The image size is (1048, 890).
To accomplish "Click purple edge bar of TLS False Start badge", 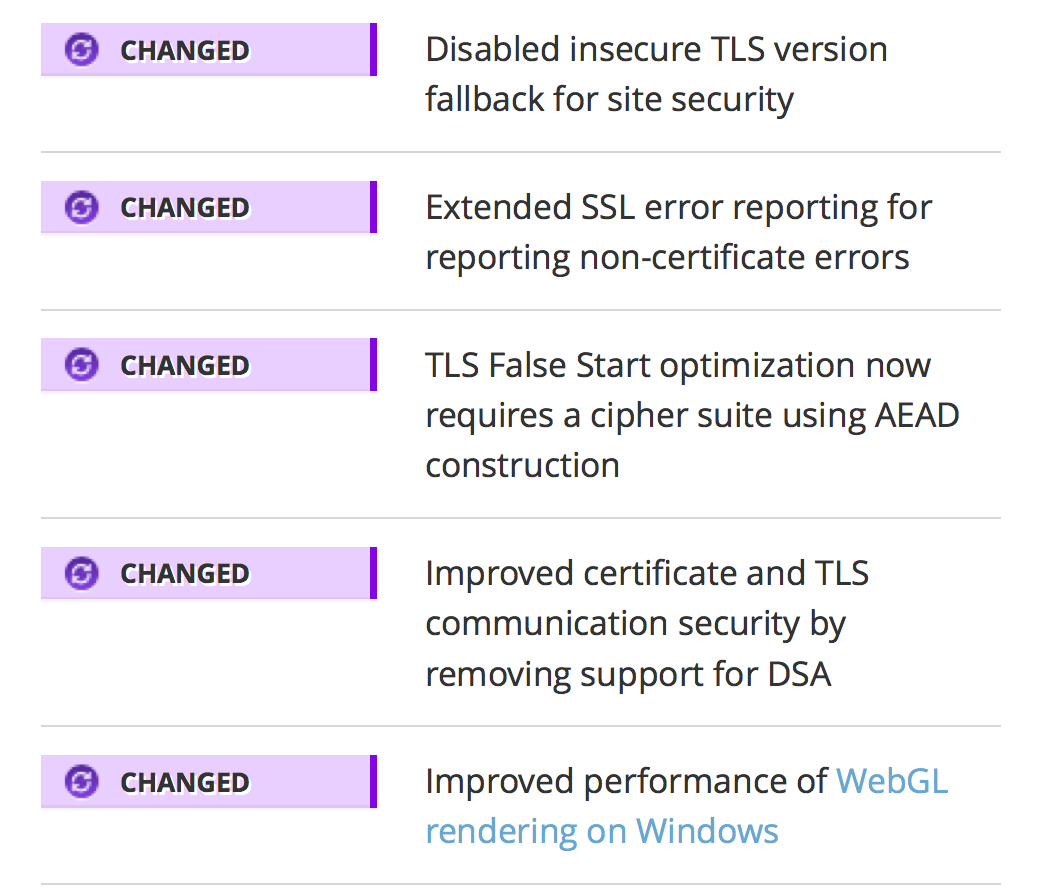I will point(373,366).
